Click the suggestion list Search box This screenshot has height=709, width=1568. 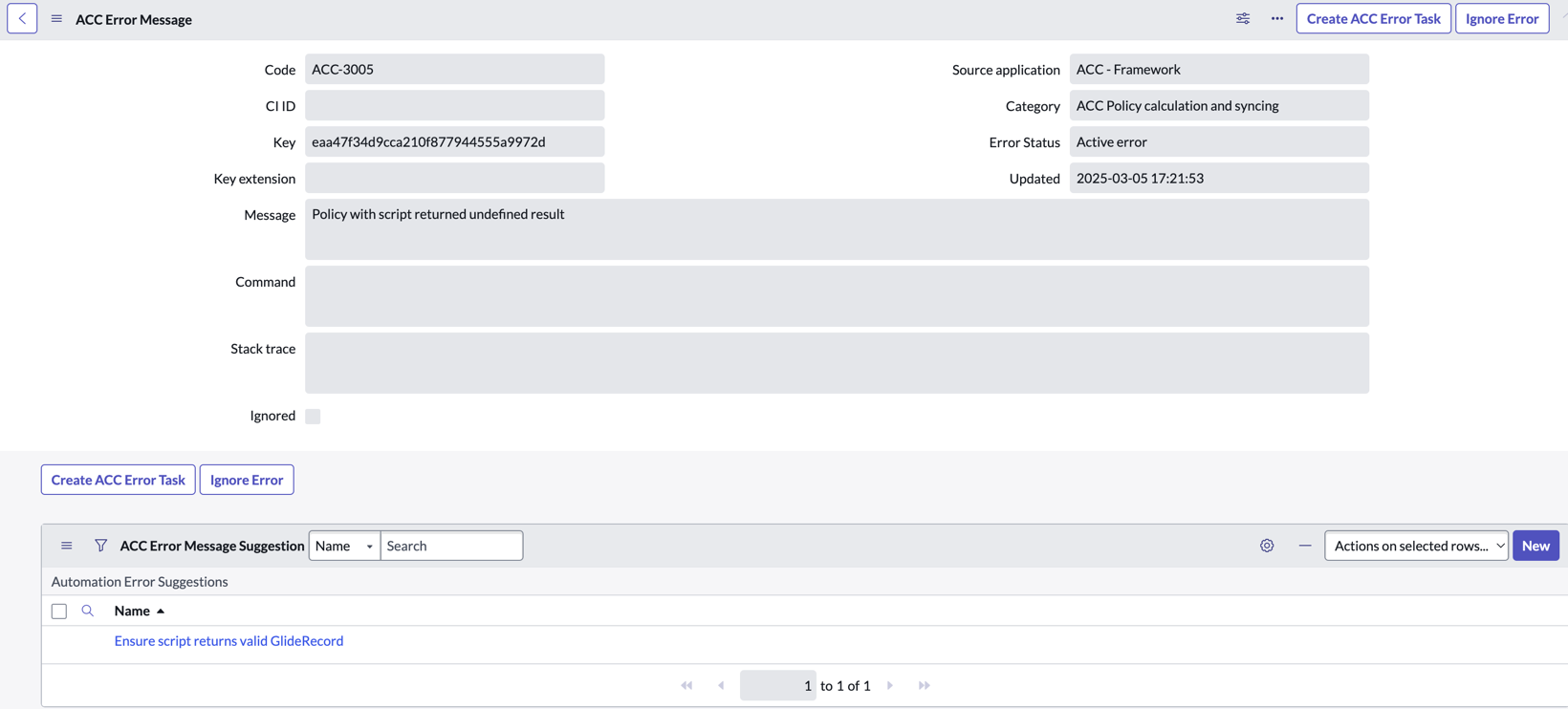pos(451,546)
